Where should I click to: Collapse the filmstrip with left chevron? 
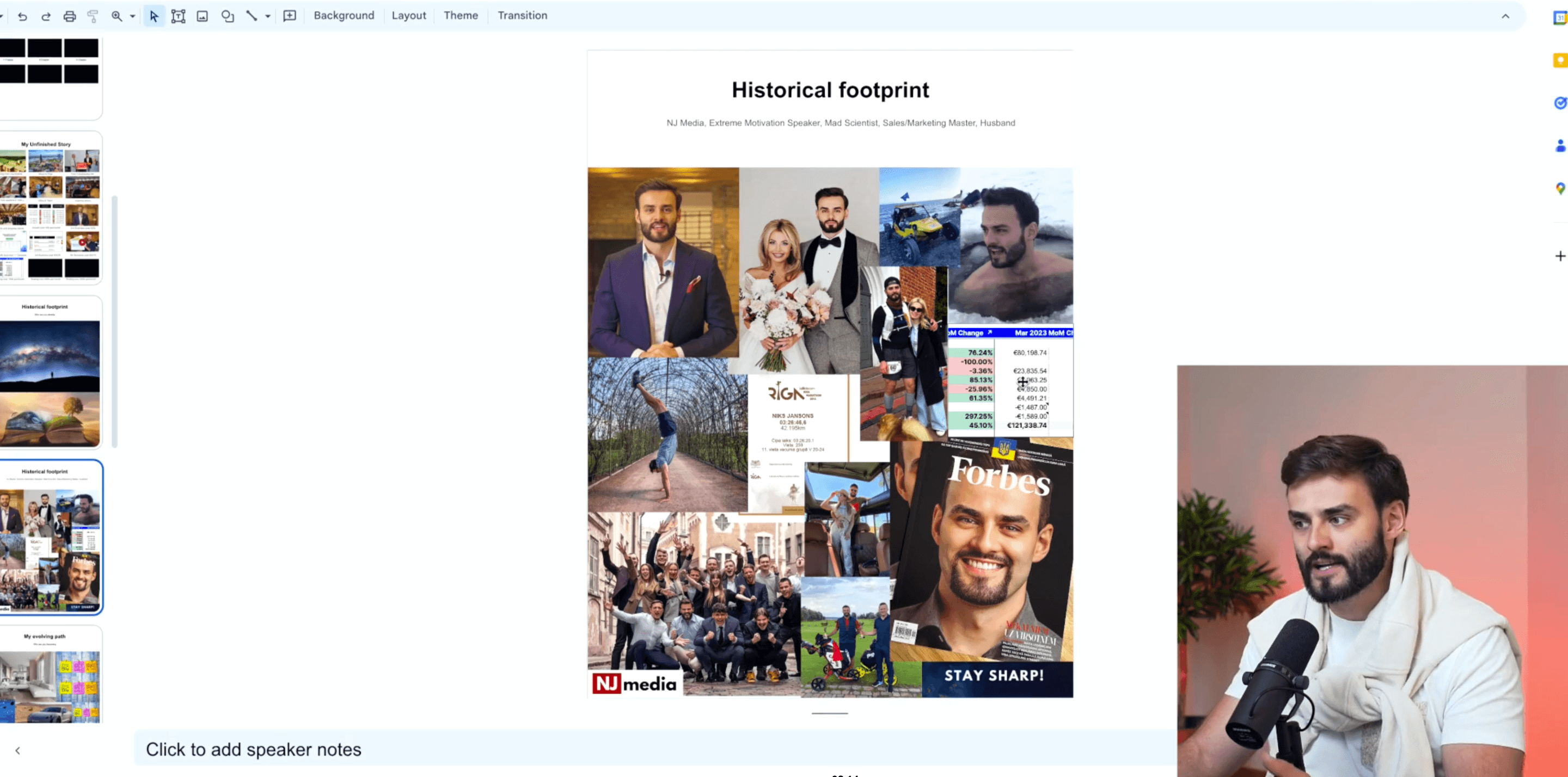pos(17,750)
